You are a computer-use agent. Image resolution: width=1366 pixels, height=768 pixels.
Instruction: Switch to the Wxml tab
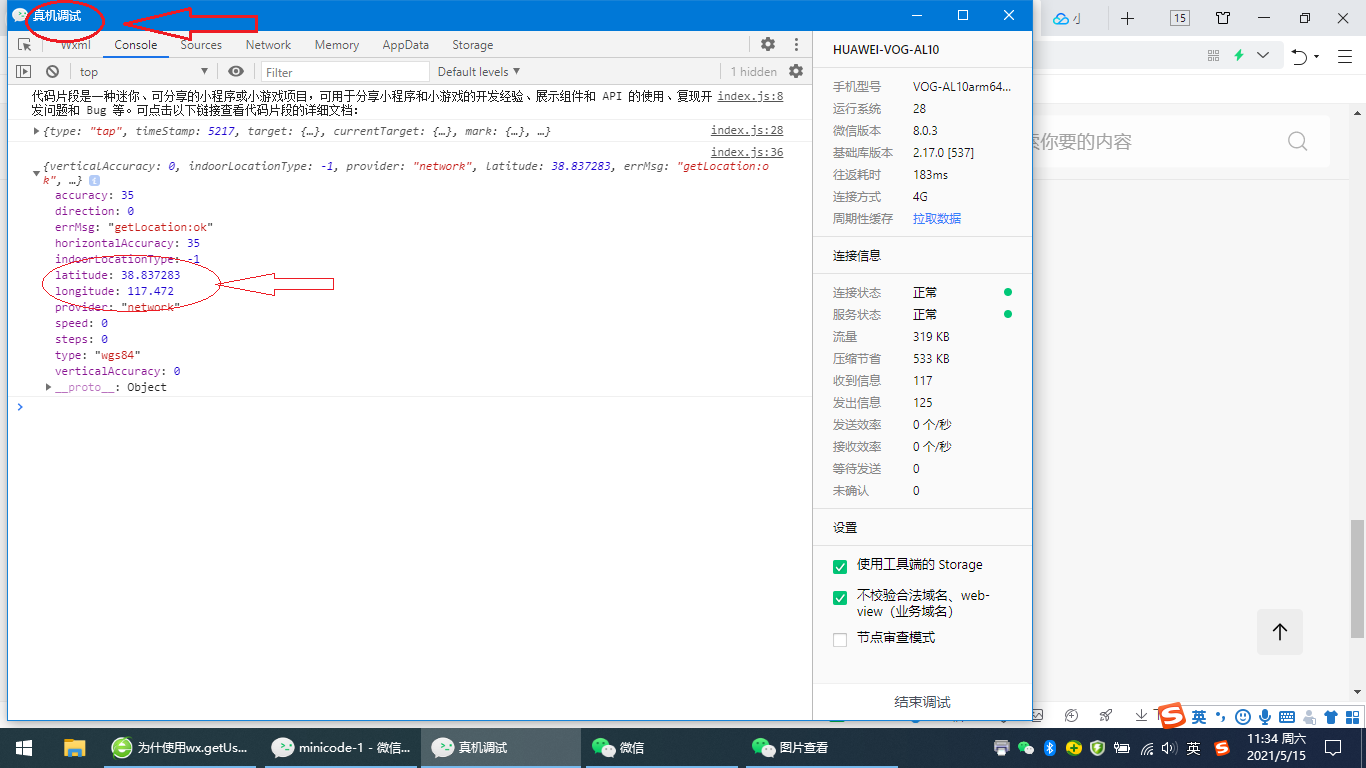75,45
